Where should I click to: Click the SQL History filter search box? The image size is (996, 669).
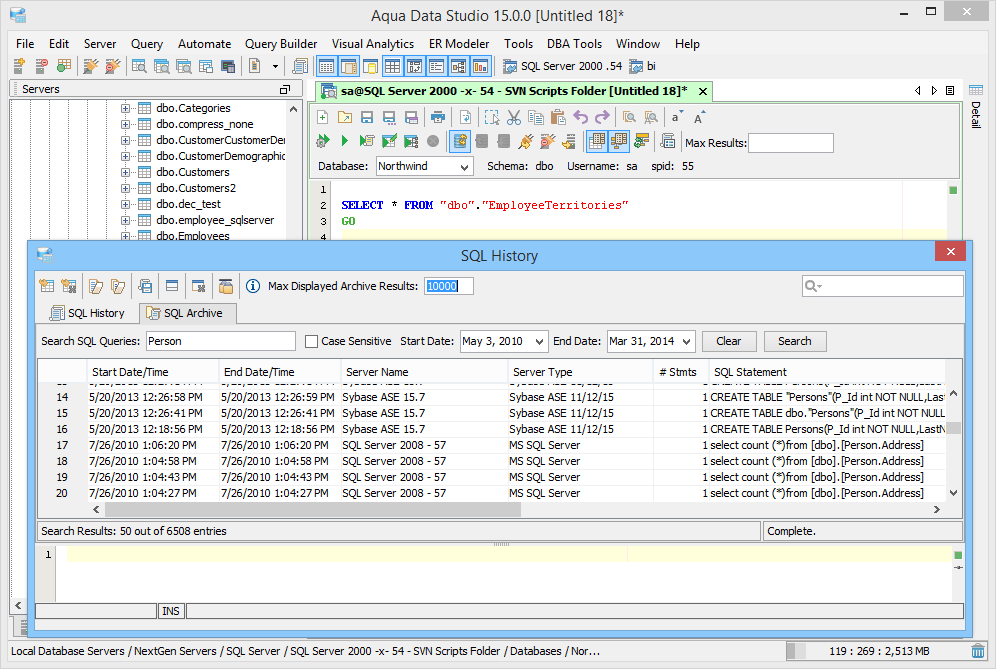tap(882, 286)
